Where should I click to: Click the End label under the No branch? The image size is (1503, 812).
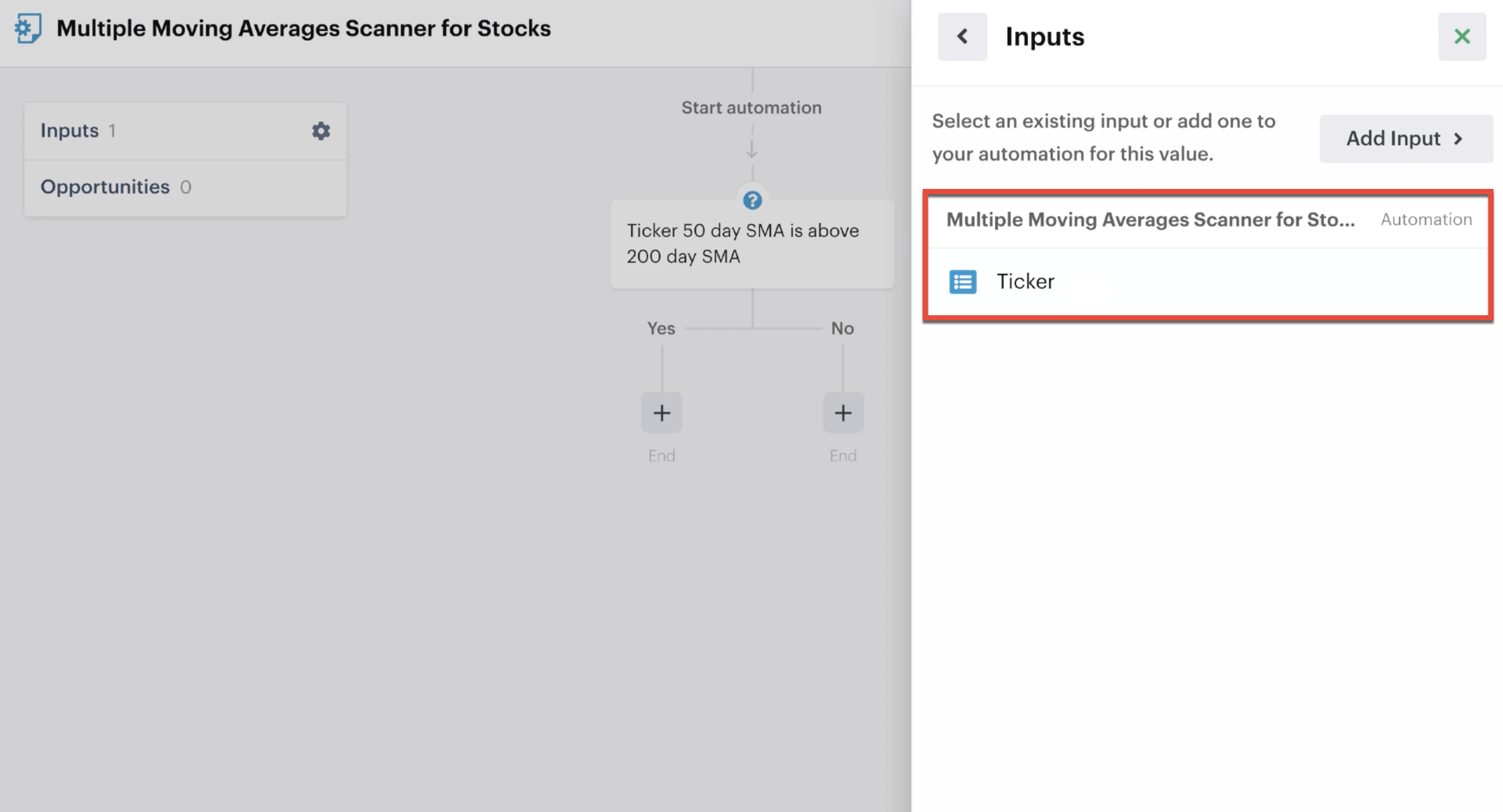pos(843,456)
